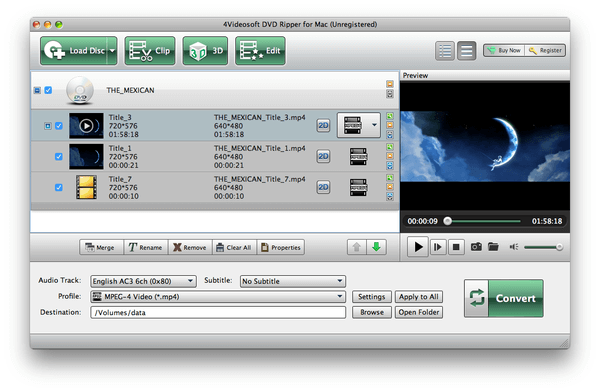Image resolution: width=600 pixels, height=392 pixels.
Task: Click the Buy Now button
Action: pyautogui.click(x=504, y=51)
